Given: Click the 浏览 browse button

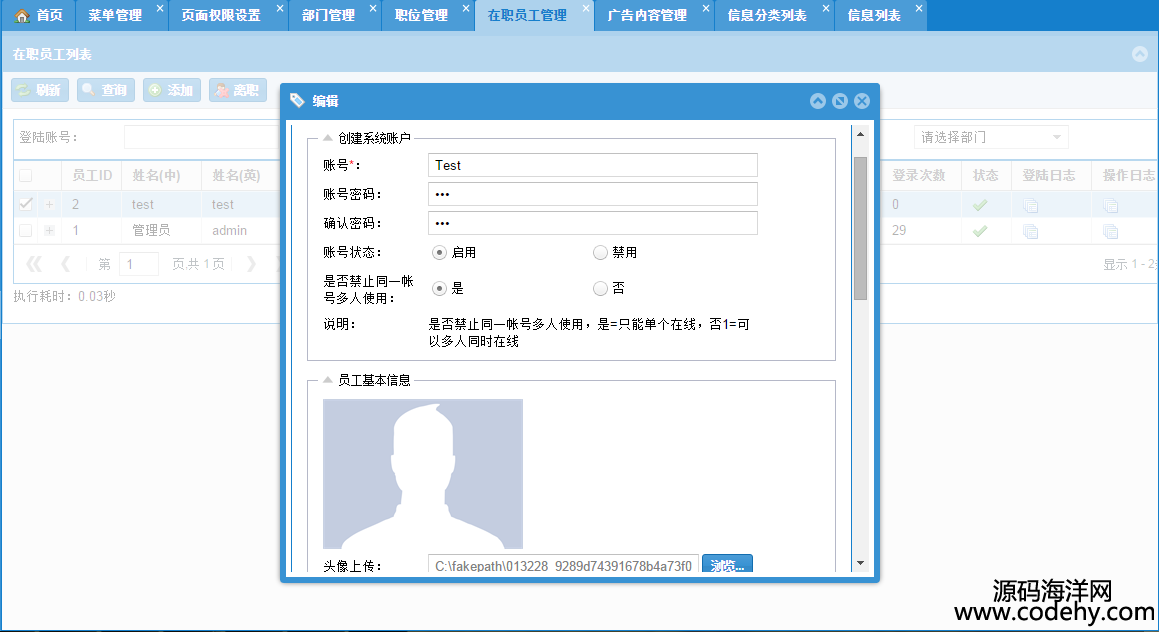Looking at the screenshot, I should click(727, 565).
